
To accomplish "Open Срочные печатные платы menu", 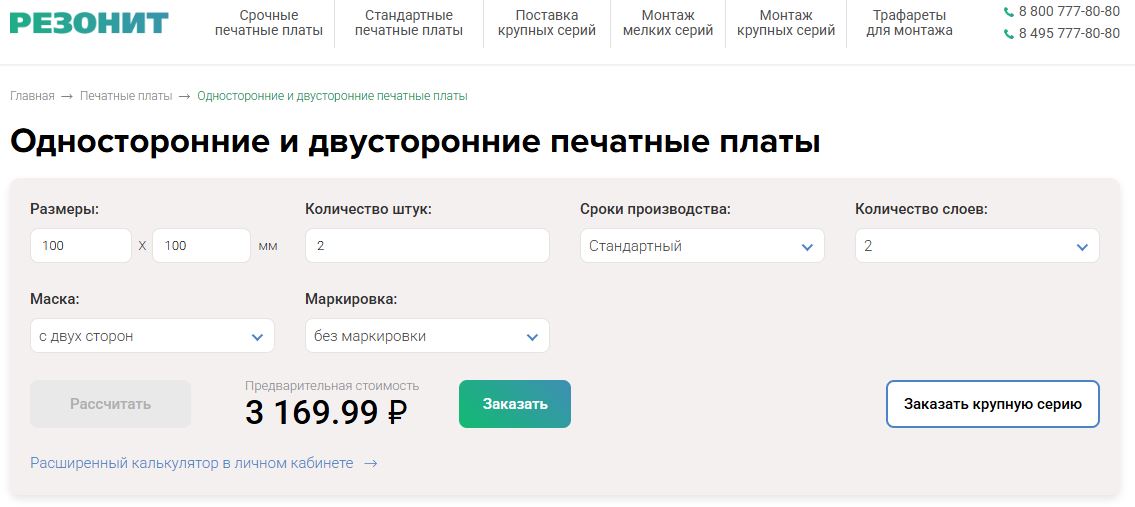I will tap(269, 22).
